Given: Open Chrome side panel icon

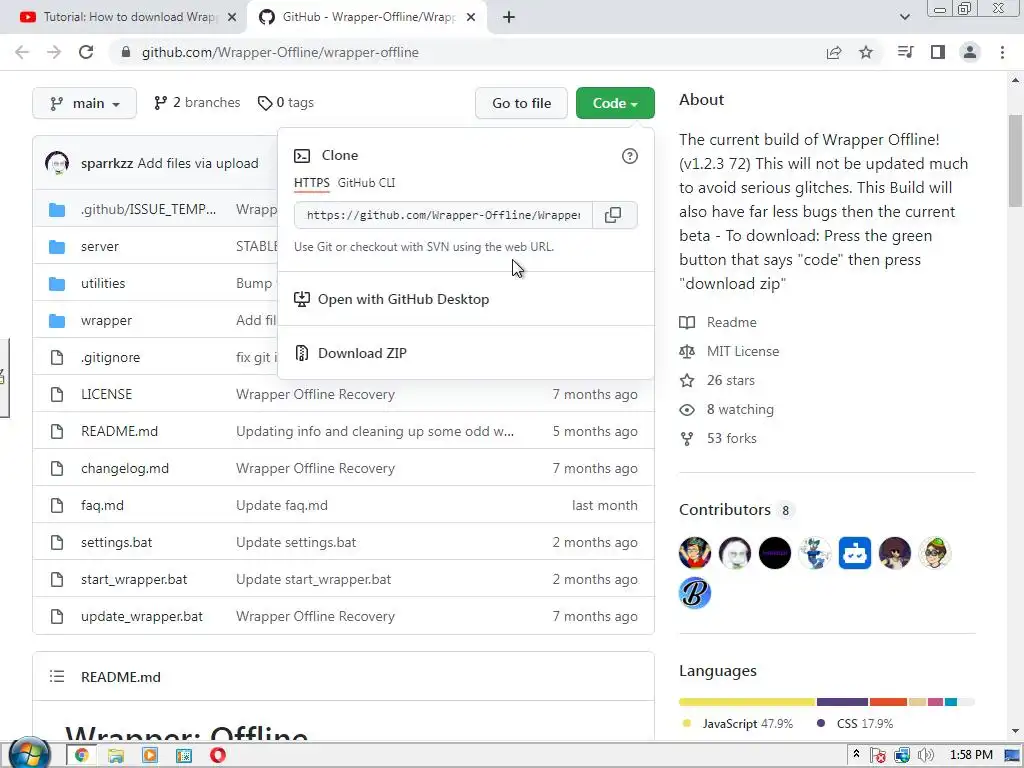Looking at the screenshot, I should [938, 52].
